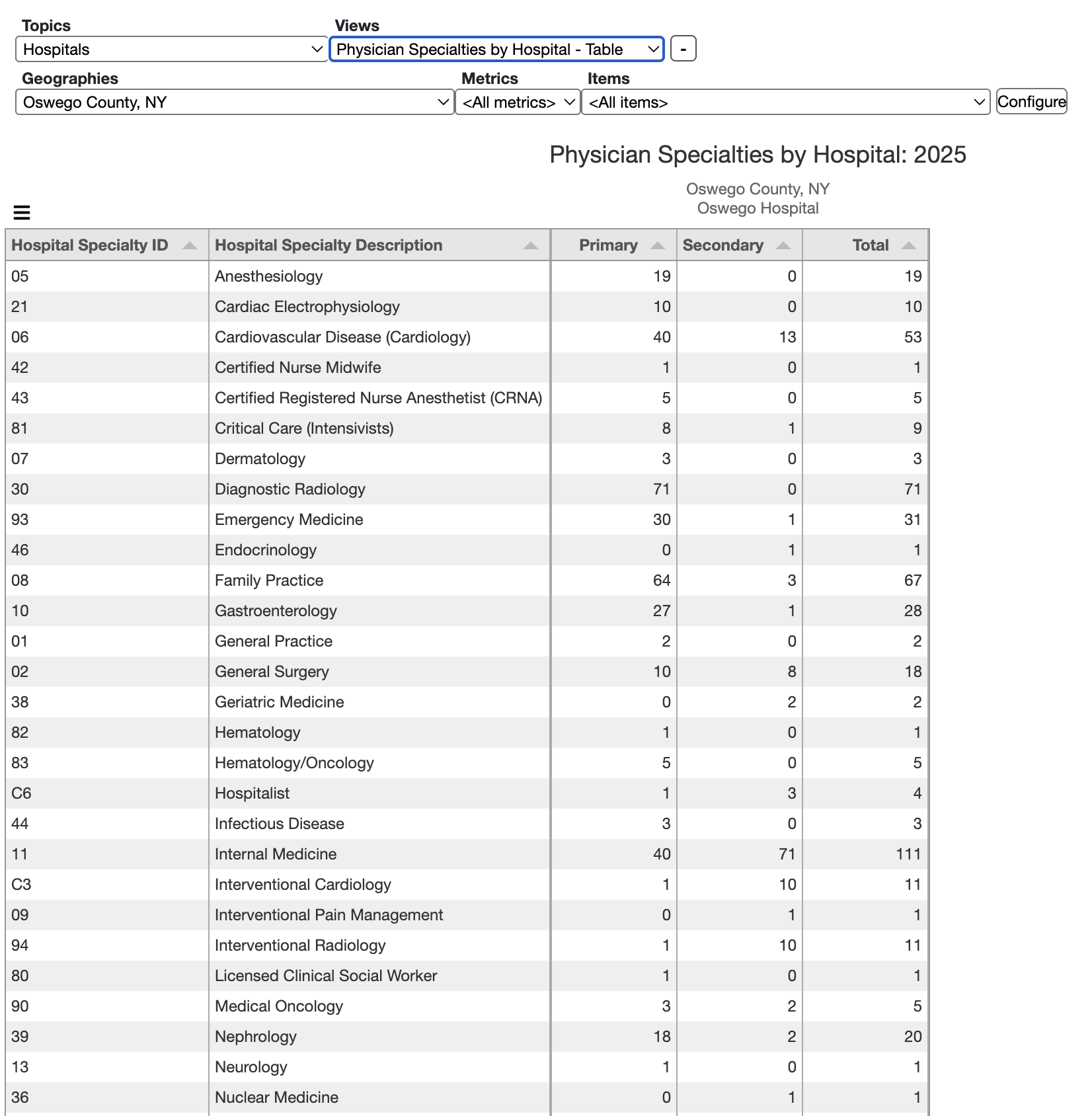Sort by Hospital Specialty ID arrow
Screen dimensions: 1092x1116
click(x=190, y=246)
